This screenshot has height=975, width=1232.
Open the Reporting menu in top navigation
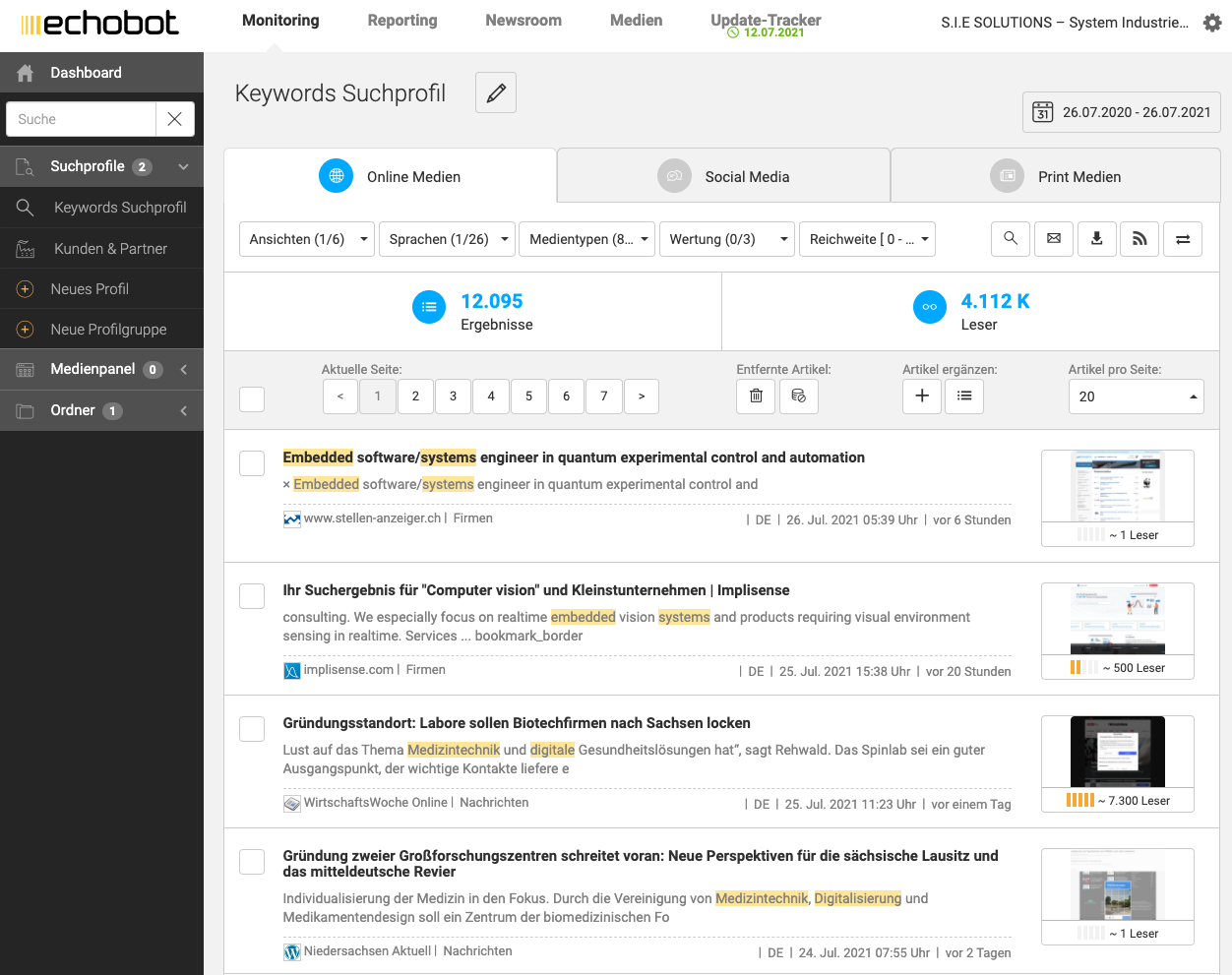[x=401, y=21]
